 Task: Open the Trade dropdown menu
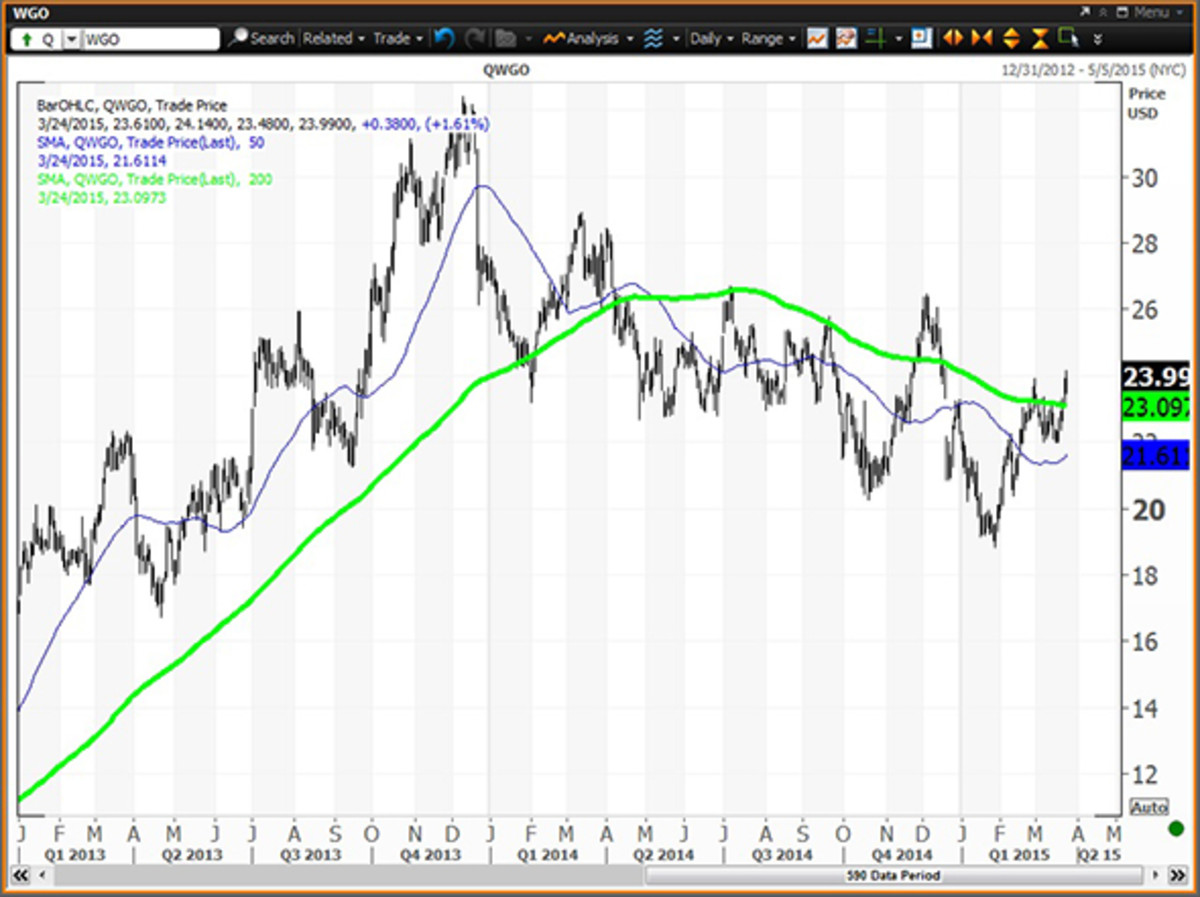click(x=397, y=39)
